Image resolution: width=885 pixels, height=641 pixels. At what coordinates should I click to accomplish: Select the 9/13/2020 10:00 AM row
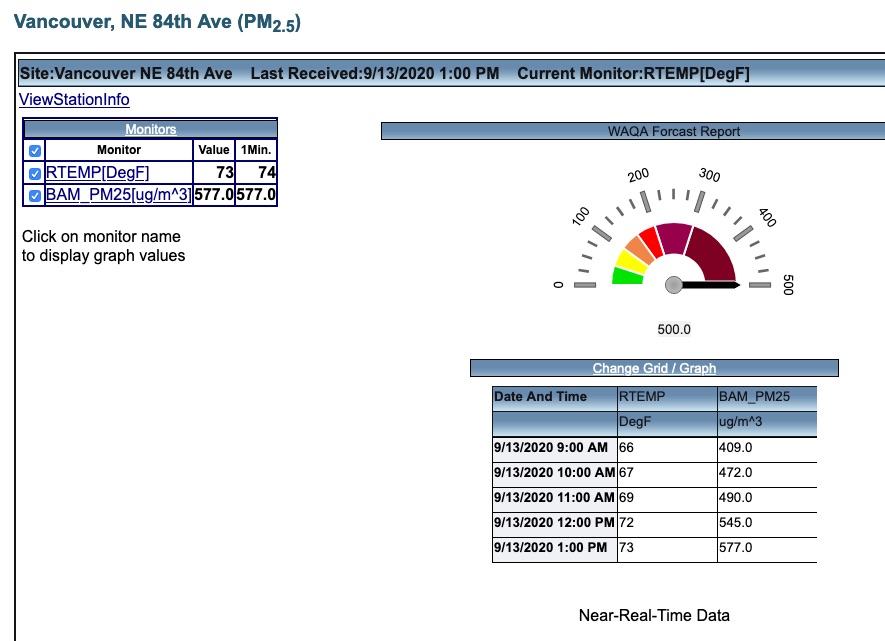coord(655,475)
